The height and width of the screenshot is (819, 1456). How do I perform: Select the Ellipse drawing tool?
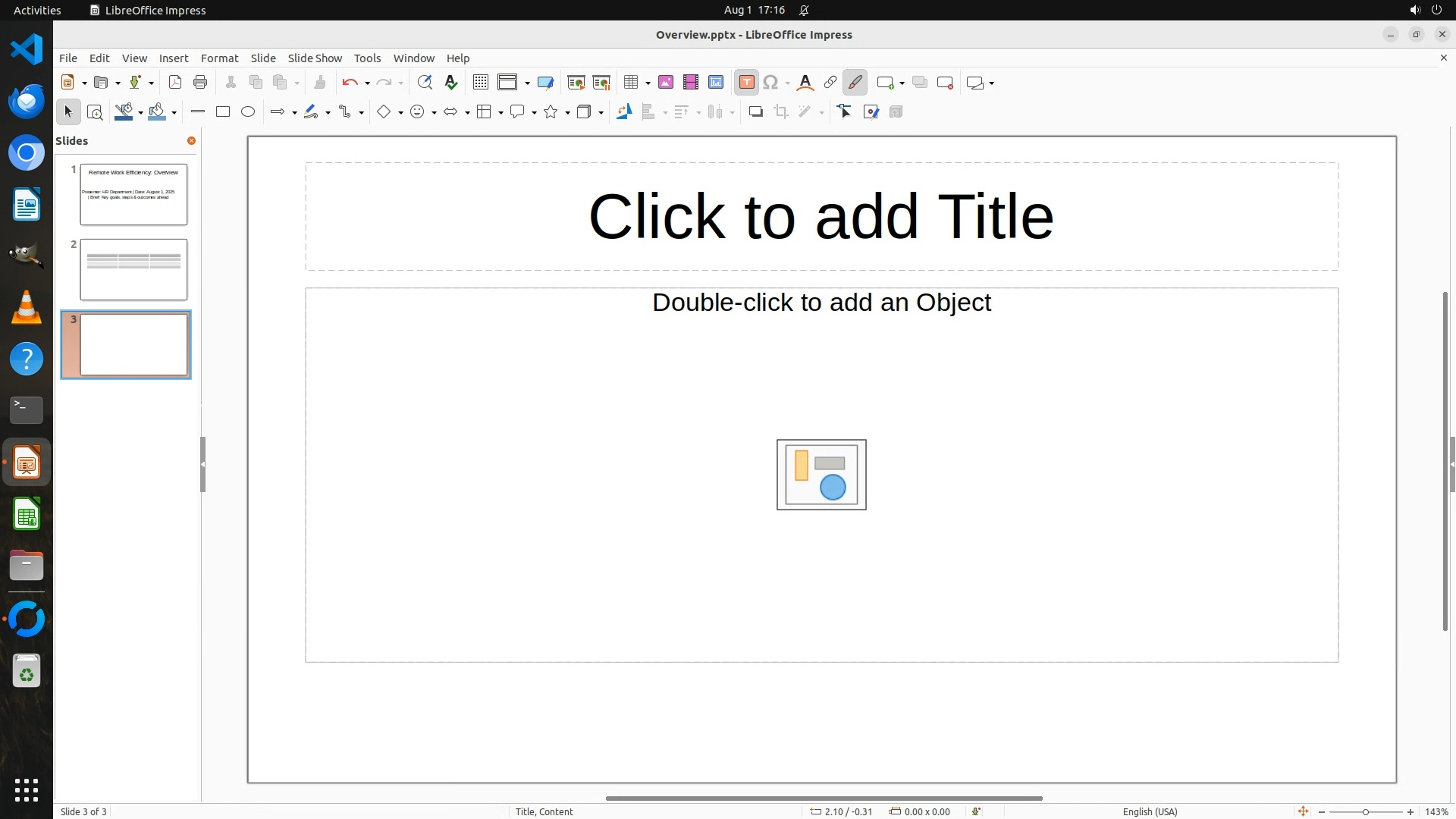click(248, 112)
